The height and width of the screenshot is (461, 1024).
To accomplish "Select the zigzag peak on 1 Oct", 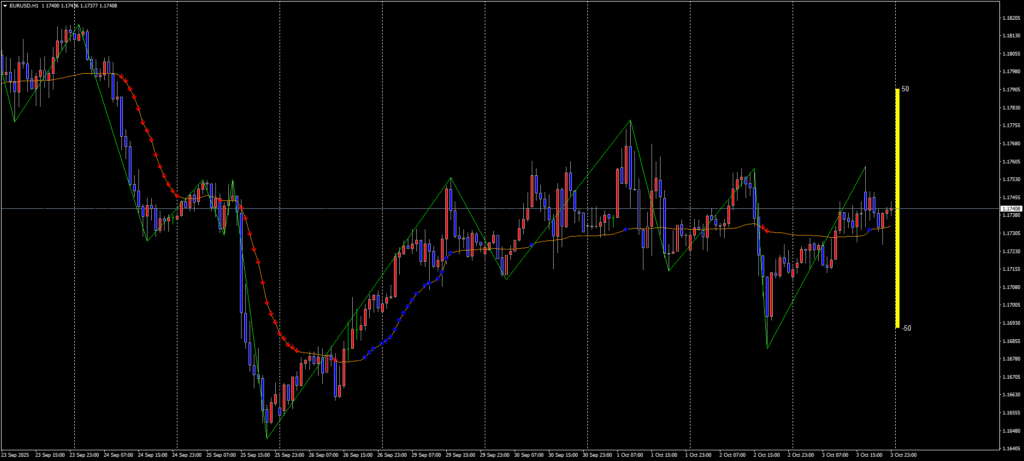I will (x=630, y=121).
